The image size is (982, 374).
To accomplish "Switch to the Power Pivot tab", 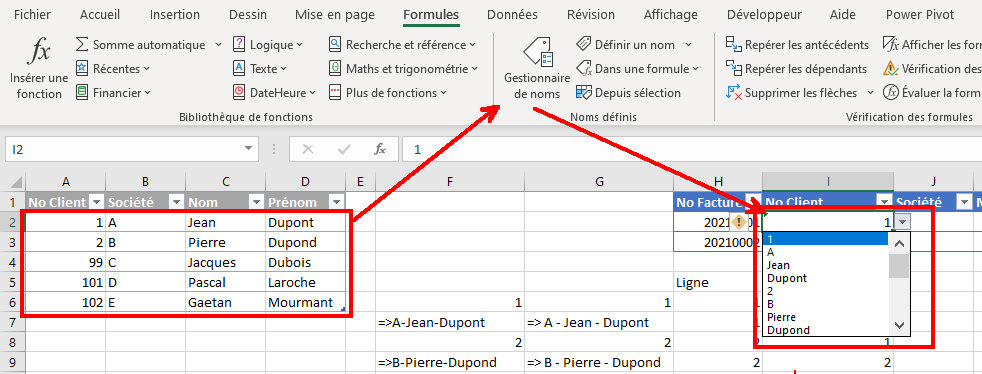I will pos(920,14).
